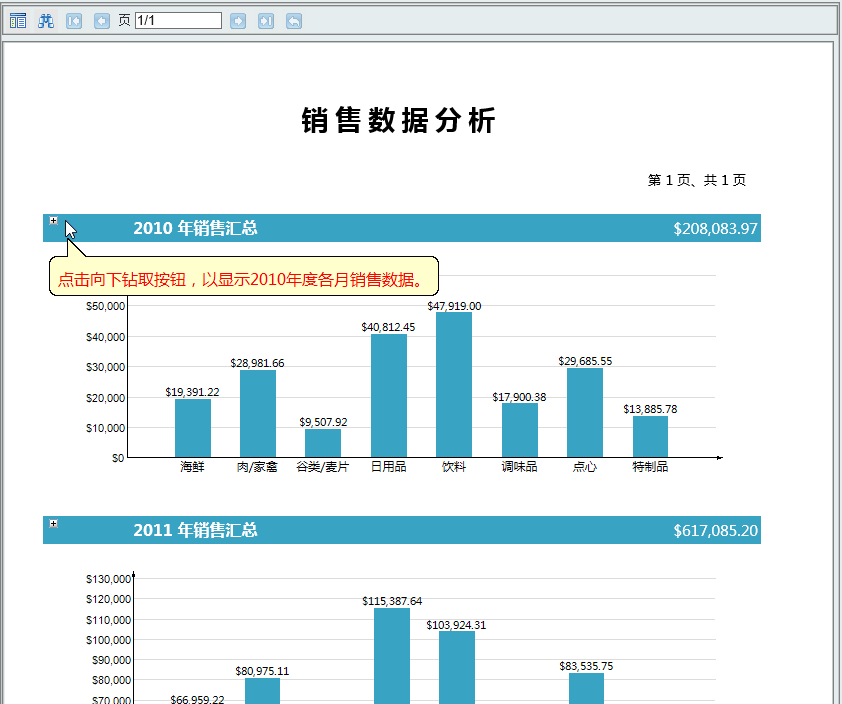The image size is (842, 704).
Task: Click the $13,885.78 data label
Action: [650, 409]
